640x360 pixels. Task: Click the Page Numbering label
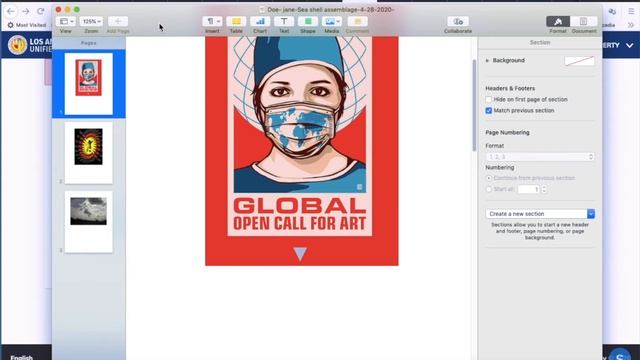pyautogui.click(x=507, y=133)
